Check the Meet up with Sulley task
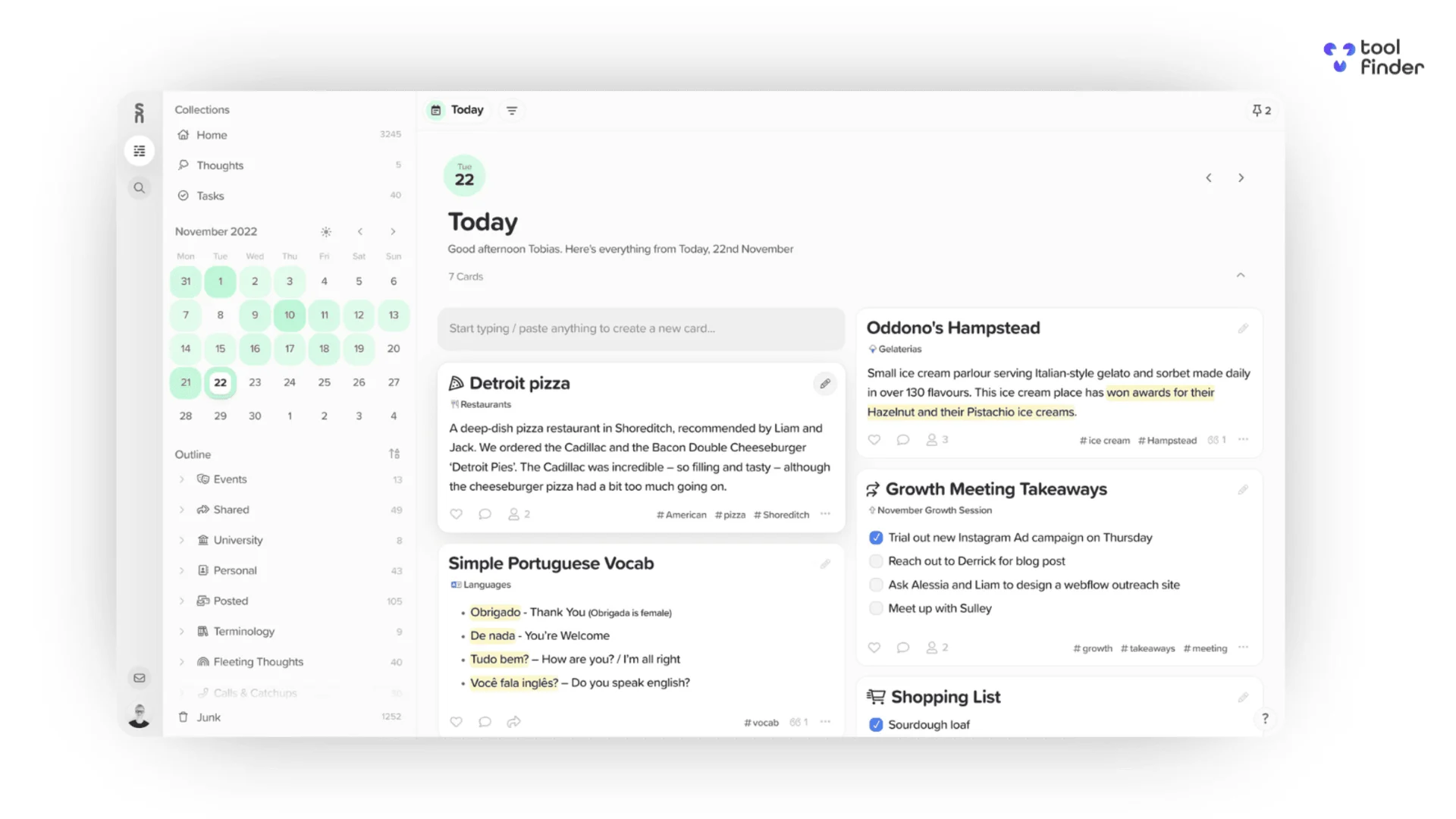 tap(876, 607)
